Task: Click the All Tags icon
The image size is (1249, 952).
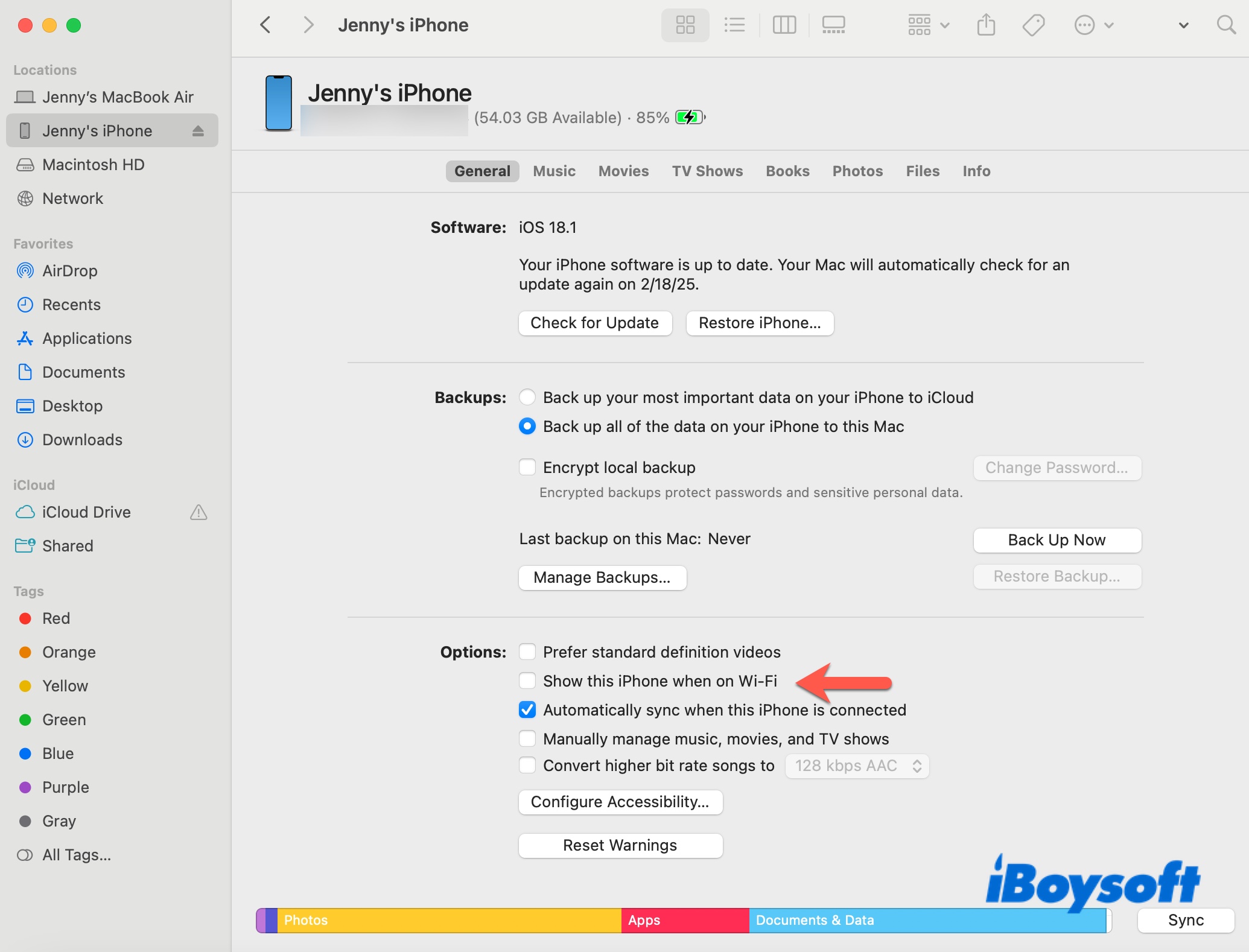Action: click(25, 855)
